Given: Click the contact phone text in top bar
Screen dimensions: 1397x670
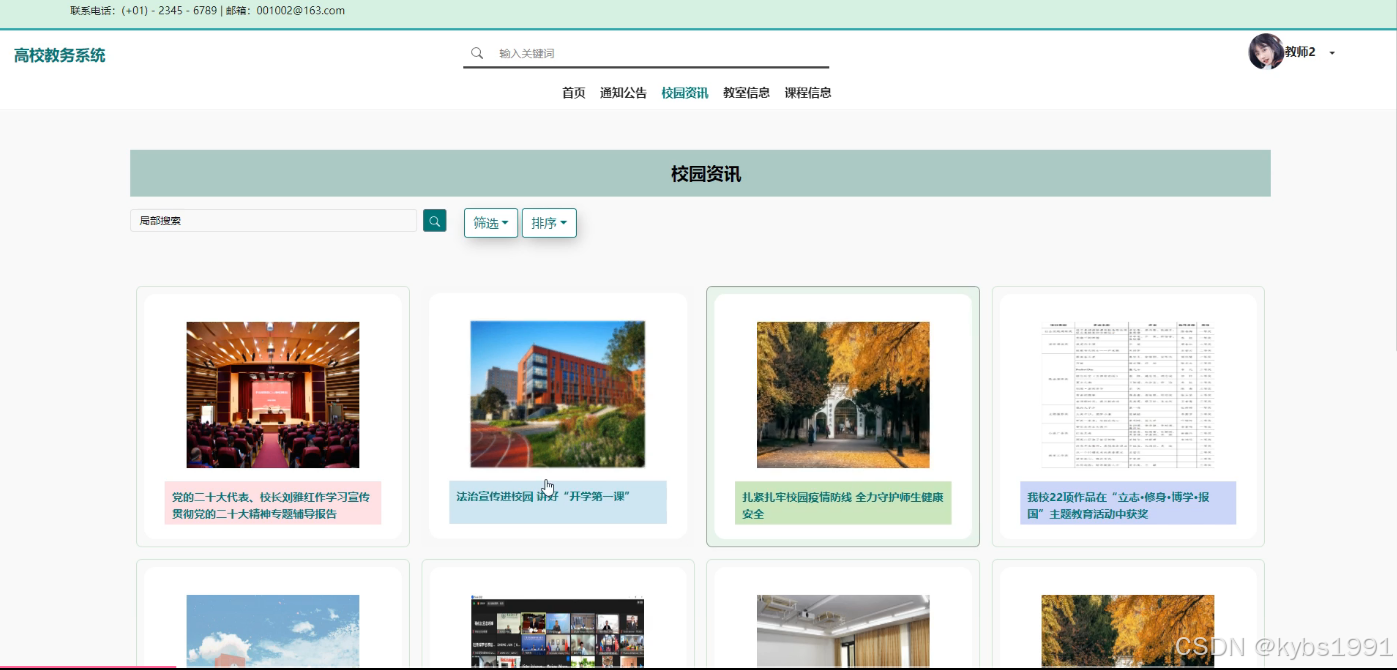Looking at the screenshot, I should coord(144,11).
